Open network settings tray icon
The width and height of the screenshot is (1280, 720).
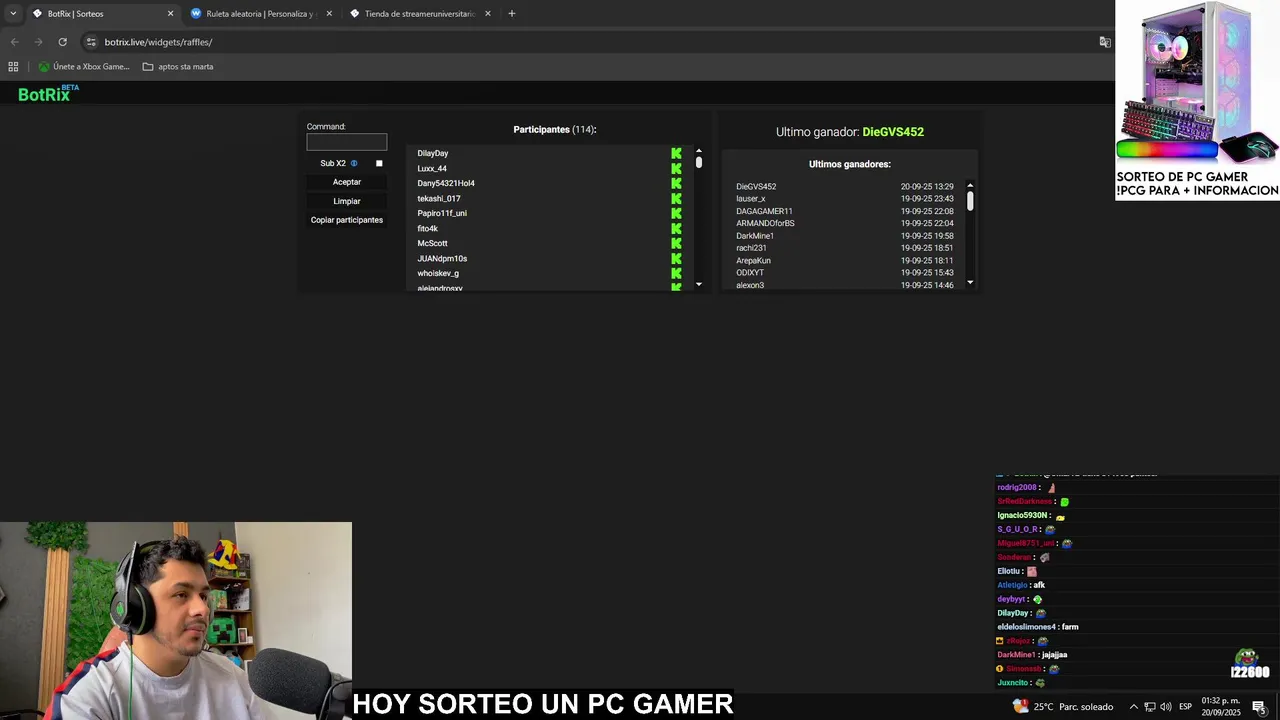[1150, 707]
